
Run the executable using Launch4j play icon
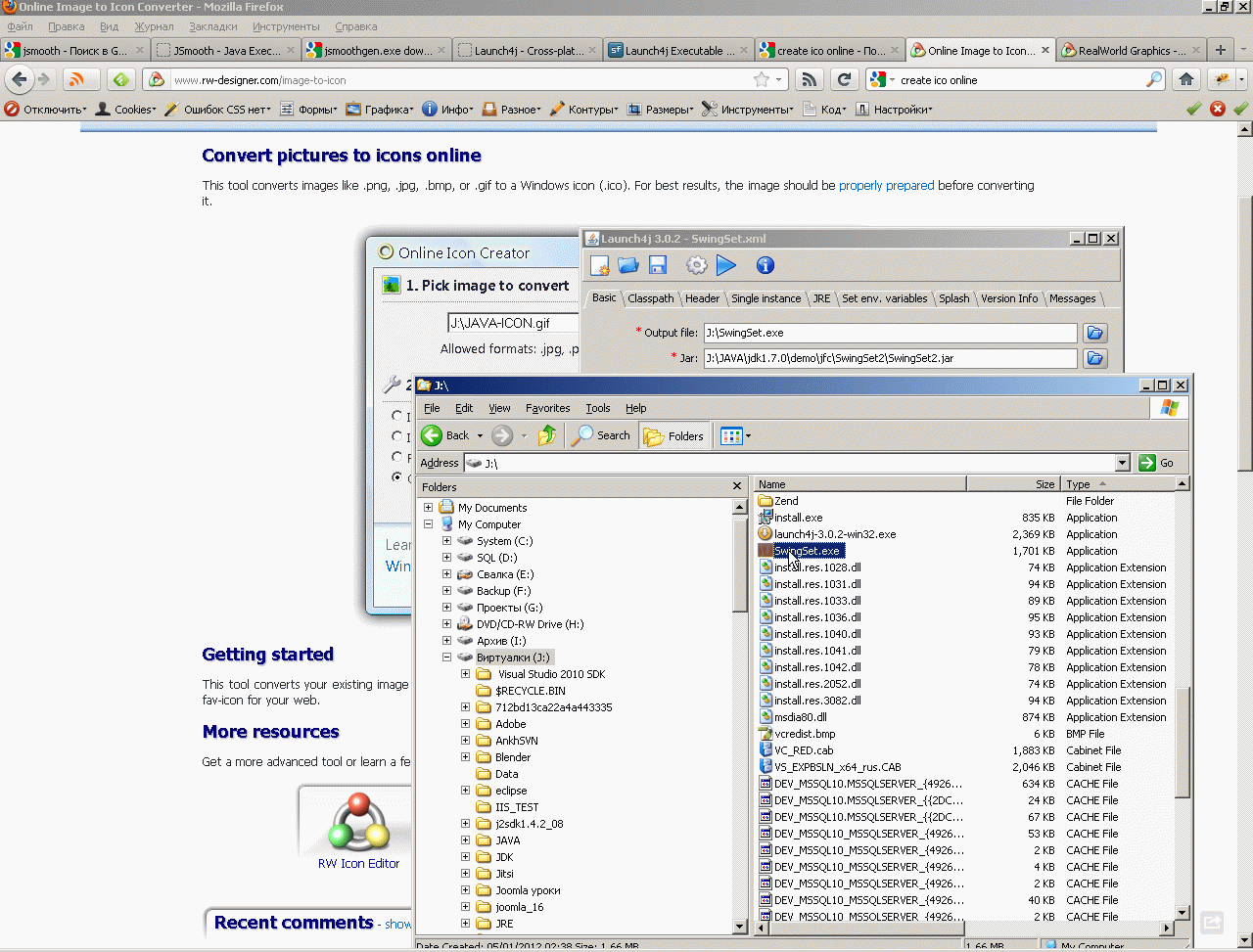tap(725, 265)
